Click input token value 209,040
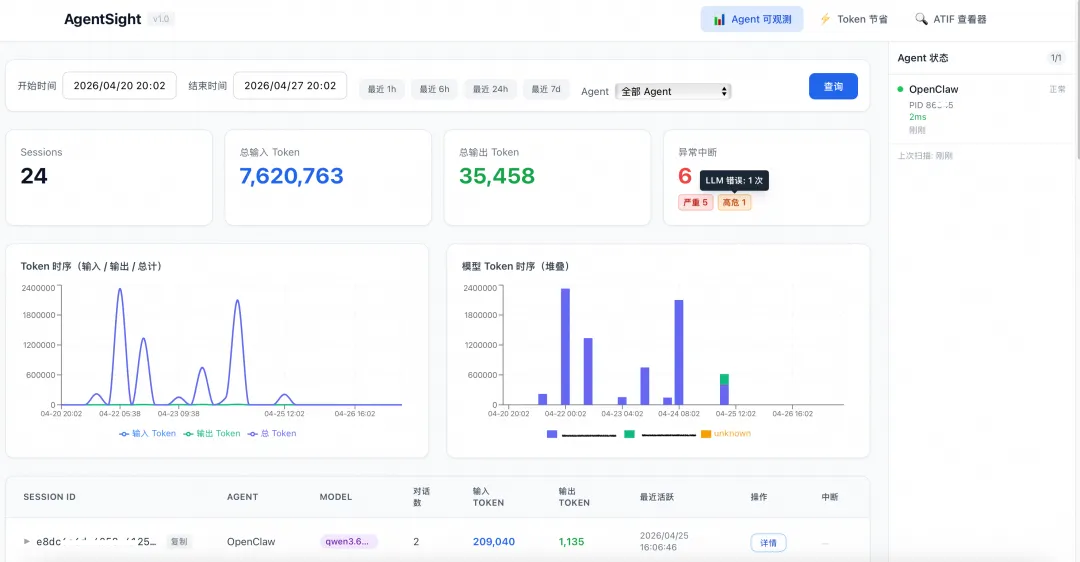The image size is (1080, 562). 494,541
